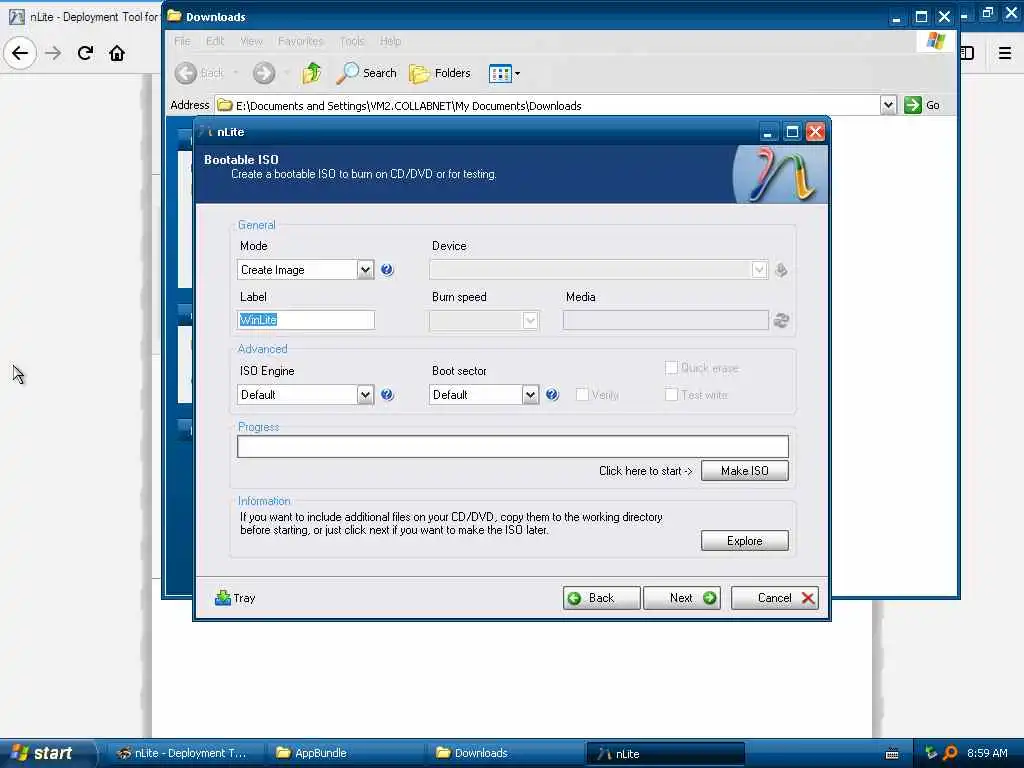Open Explorer Tools menu

[x=351, y=41]
